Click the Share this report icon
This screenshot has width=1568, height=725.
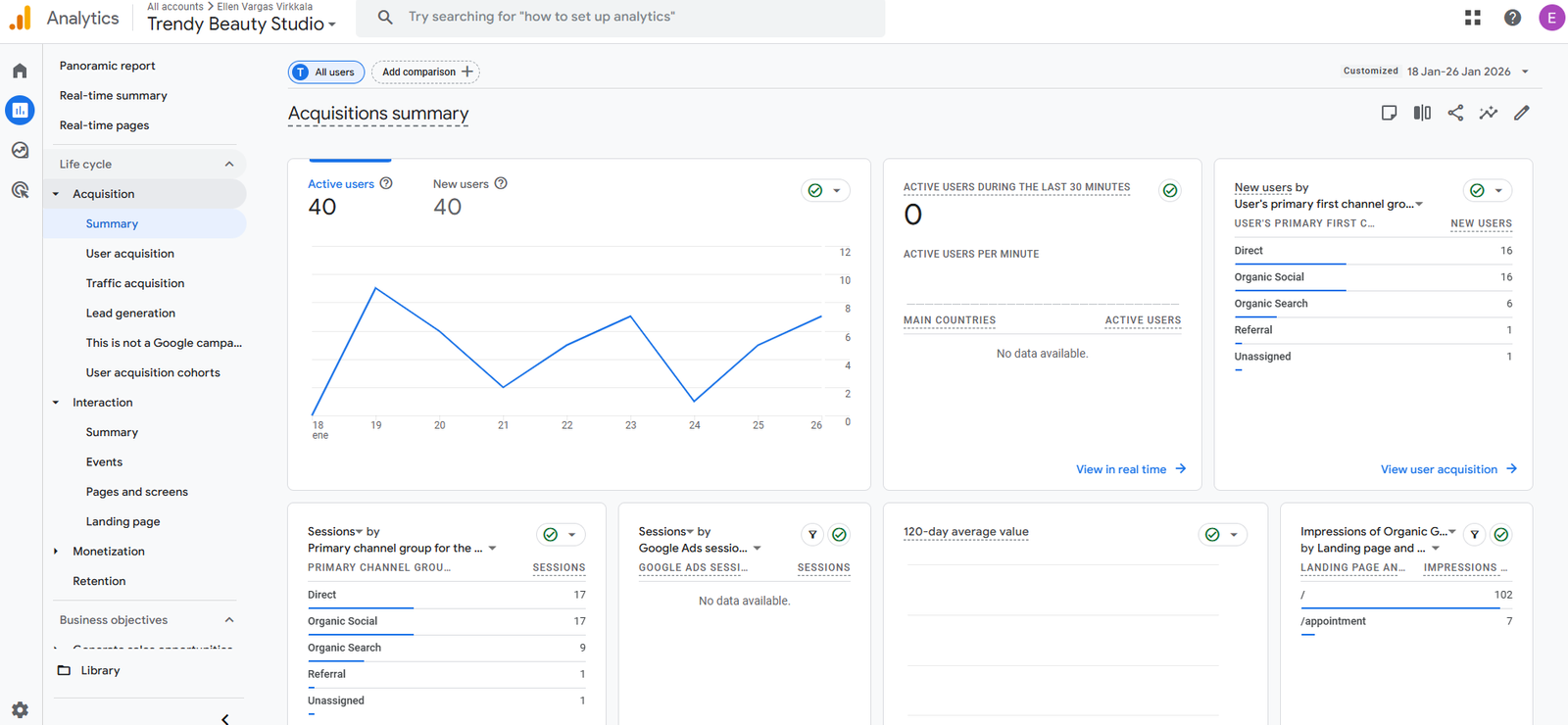tap(1455, 113)
